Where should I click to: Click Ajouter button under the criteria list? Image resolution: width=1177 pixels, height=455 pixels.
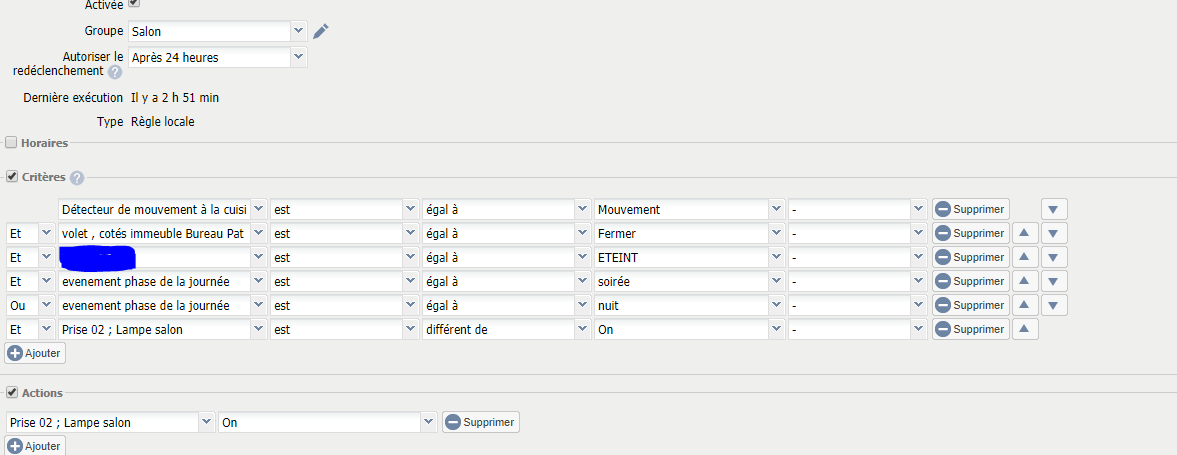click(35, 353)
